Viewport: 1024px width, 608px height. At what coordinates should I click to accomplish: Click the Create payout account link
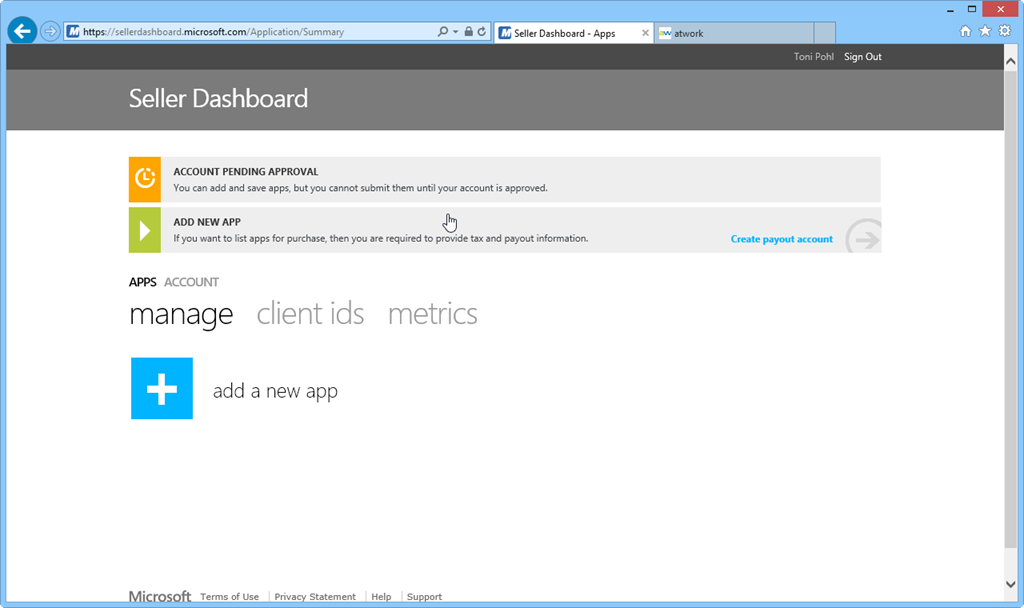click(x=781, y=239)
